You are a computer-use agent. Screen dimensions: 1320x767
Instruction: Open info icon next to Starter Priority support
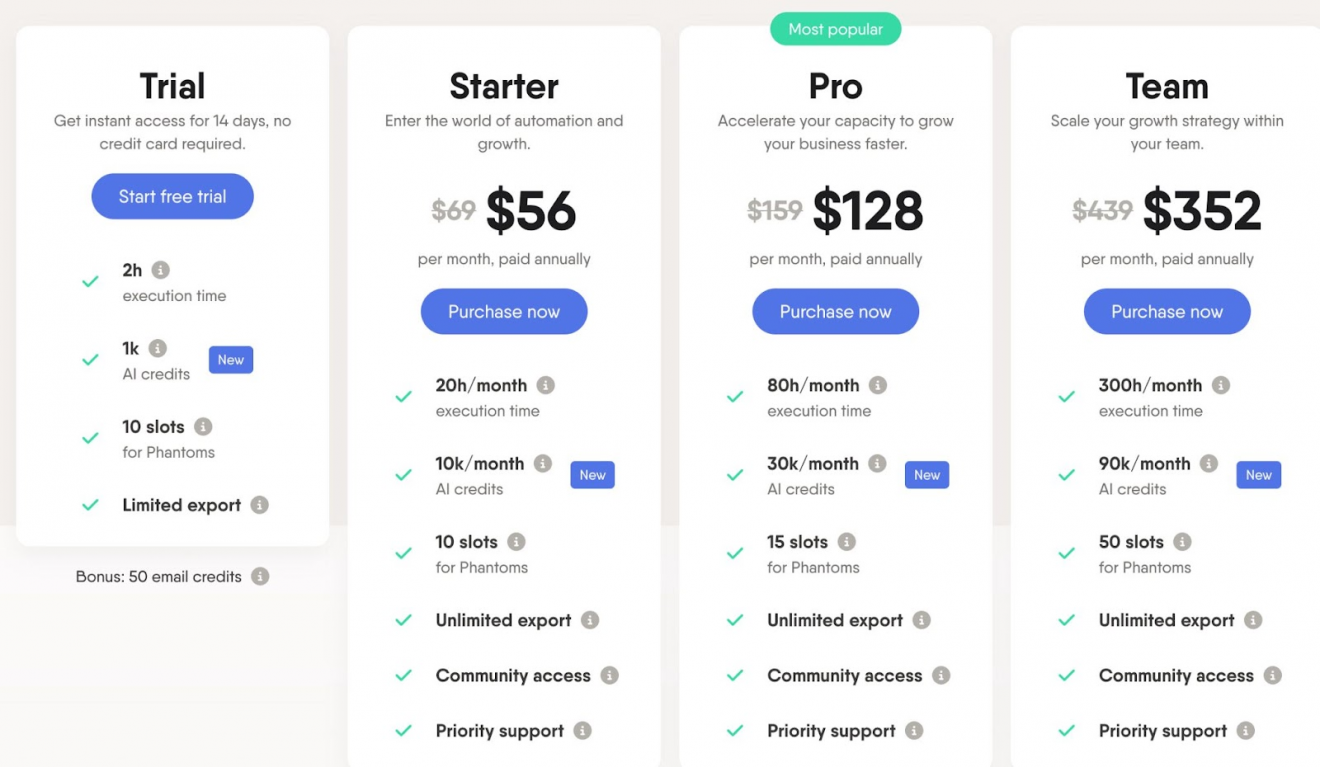pyautogui.click(x=582, y=731)
